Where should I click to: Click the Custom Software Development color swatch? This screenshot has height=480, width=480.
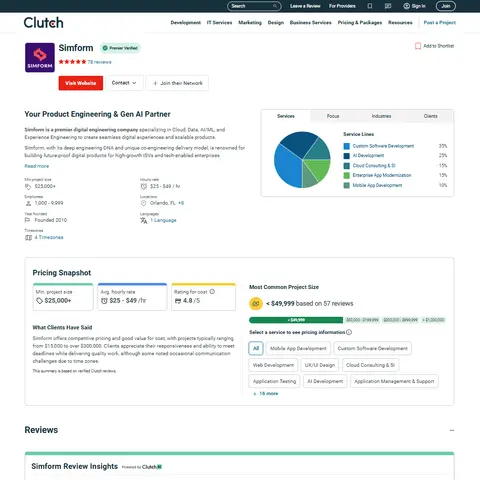[x=347, y=146]
